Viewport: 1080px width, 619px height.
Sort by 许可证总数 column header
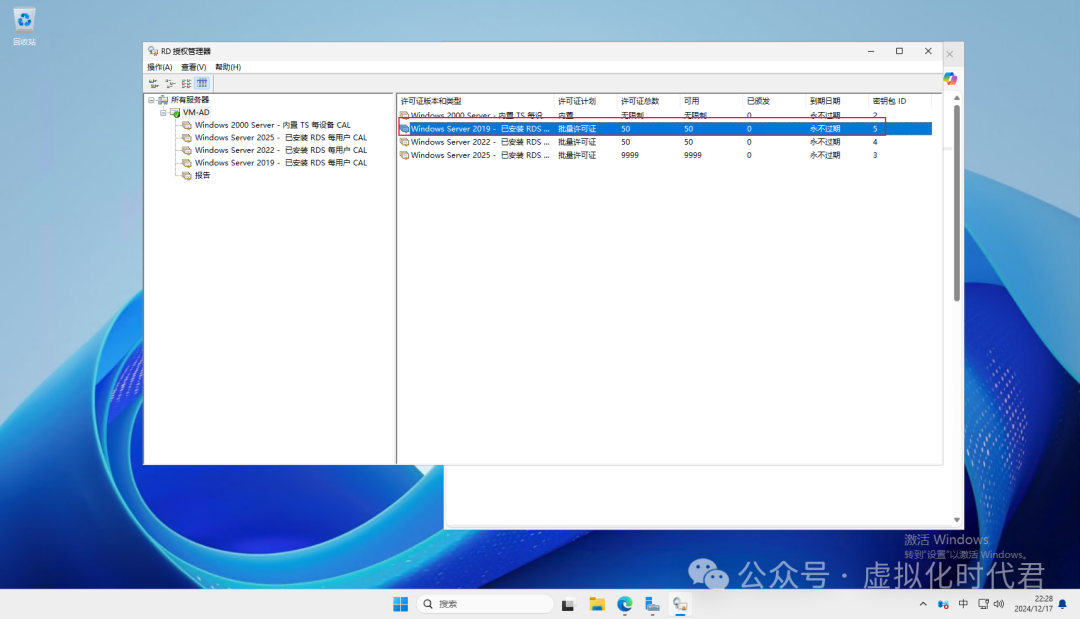tap(640, 101)
